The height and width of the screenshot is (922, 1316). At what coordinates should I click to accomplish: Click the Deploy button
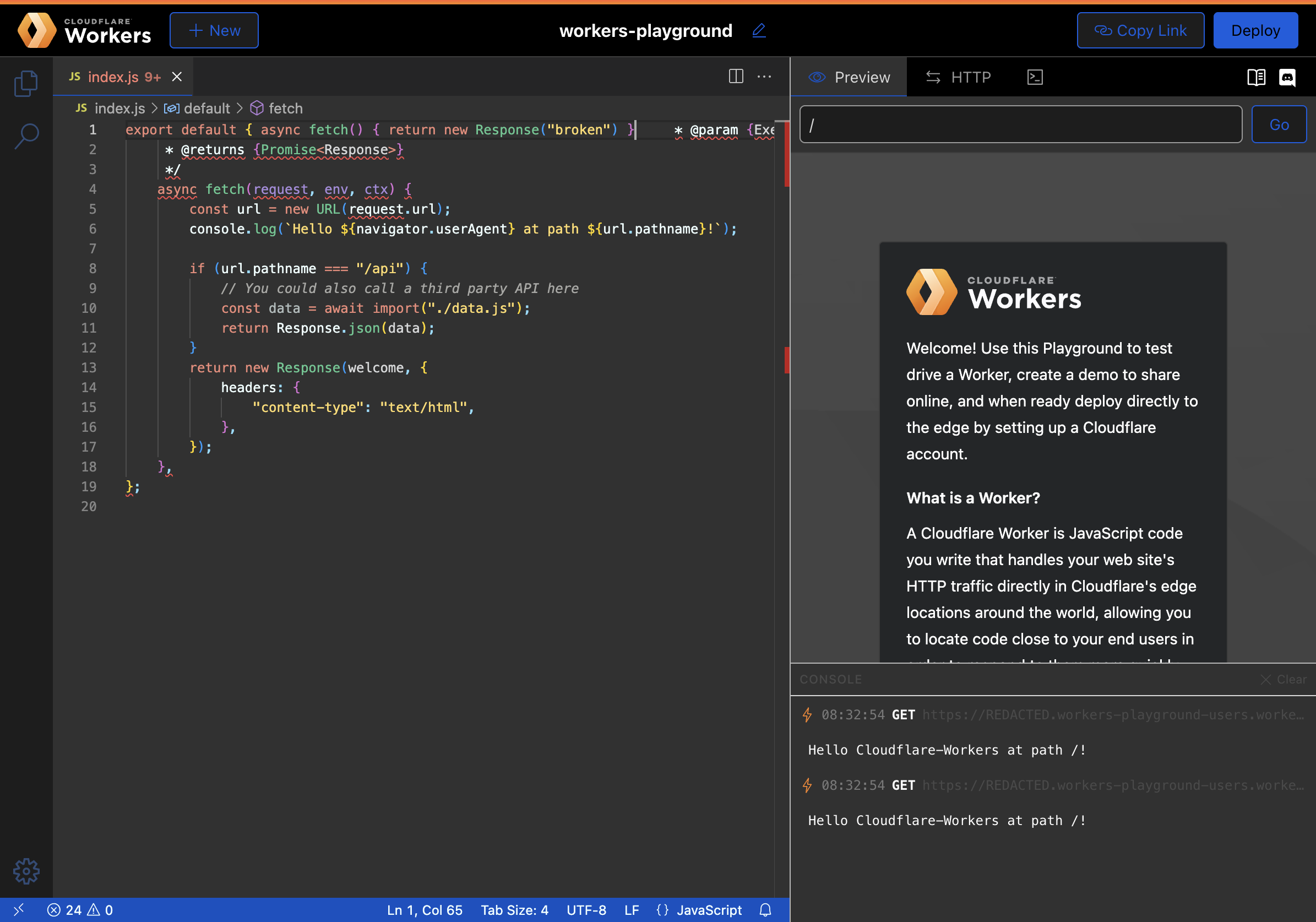click(1255, 30)
